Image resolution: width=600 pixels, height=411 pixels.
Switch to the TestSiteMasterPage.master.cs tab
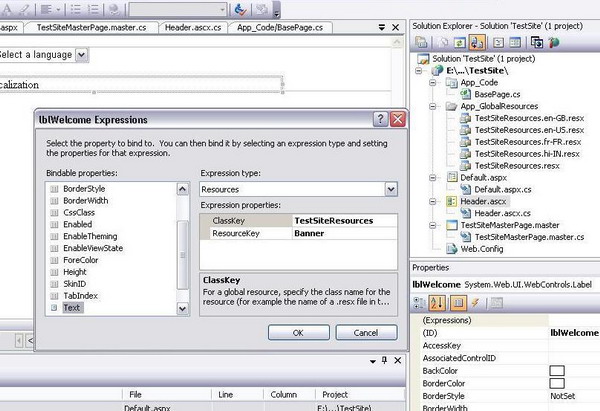click(x=91, y=28)
